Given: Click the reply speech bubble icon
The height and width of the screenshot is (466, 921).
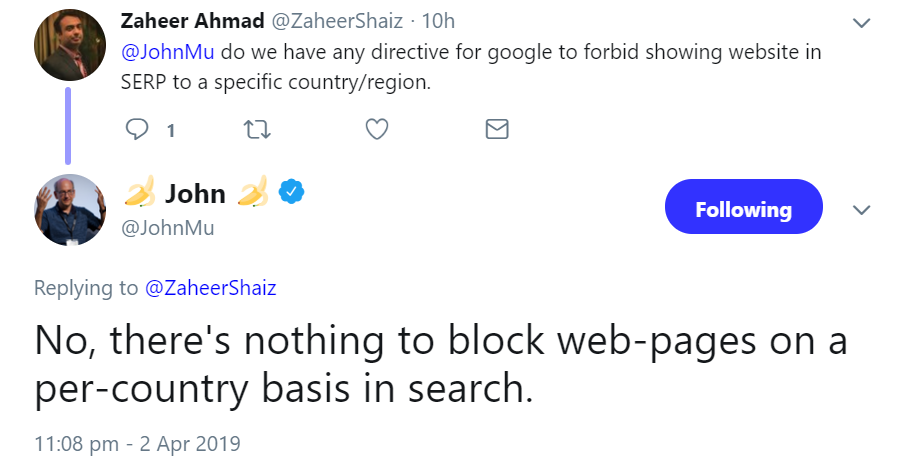Looking at the screenshot, I should [138, 129].
